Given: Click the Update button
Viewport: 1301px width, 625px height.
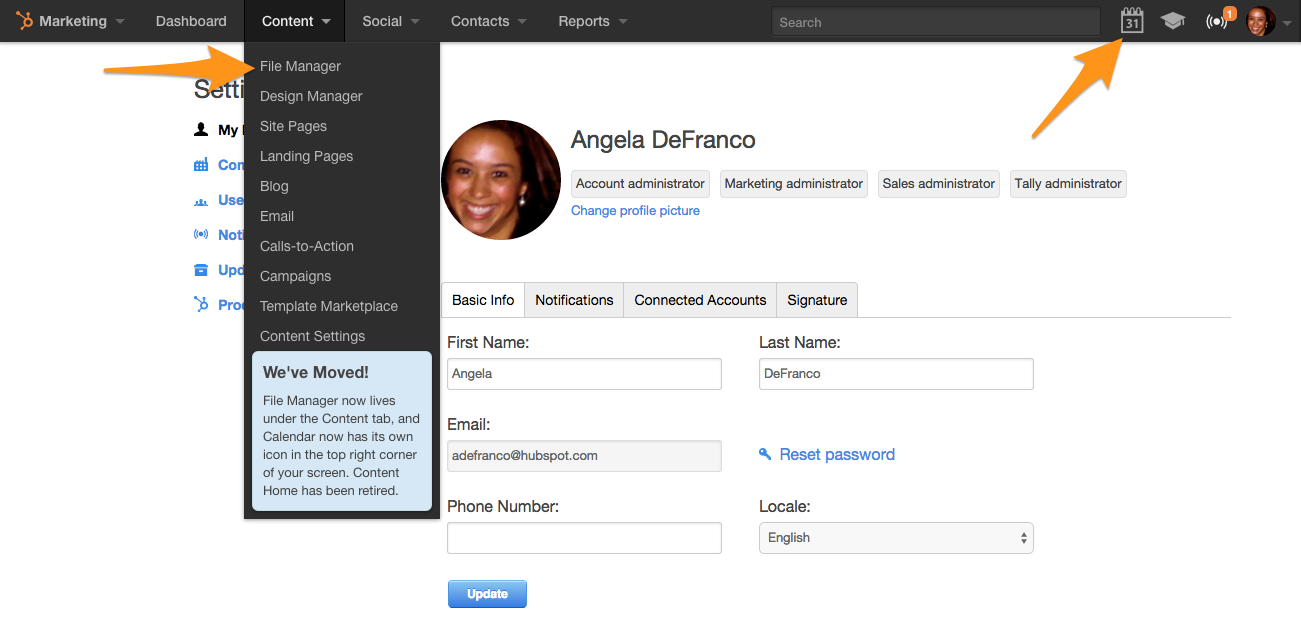Looking at the screenshot, I should click(487, 594).
